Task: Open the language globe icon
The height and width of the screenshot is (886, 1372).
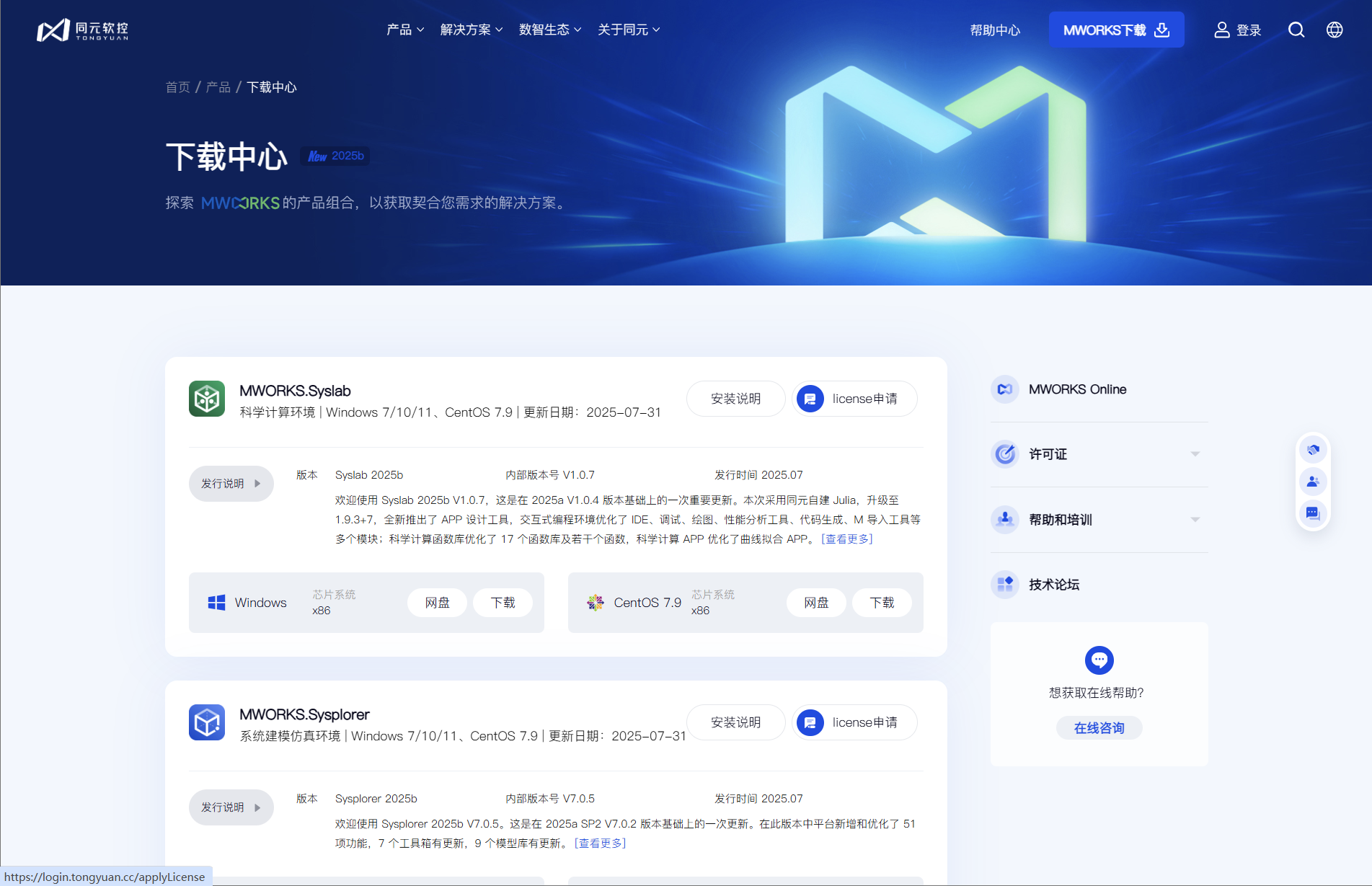Action: coord(1335,30)
